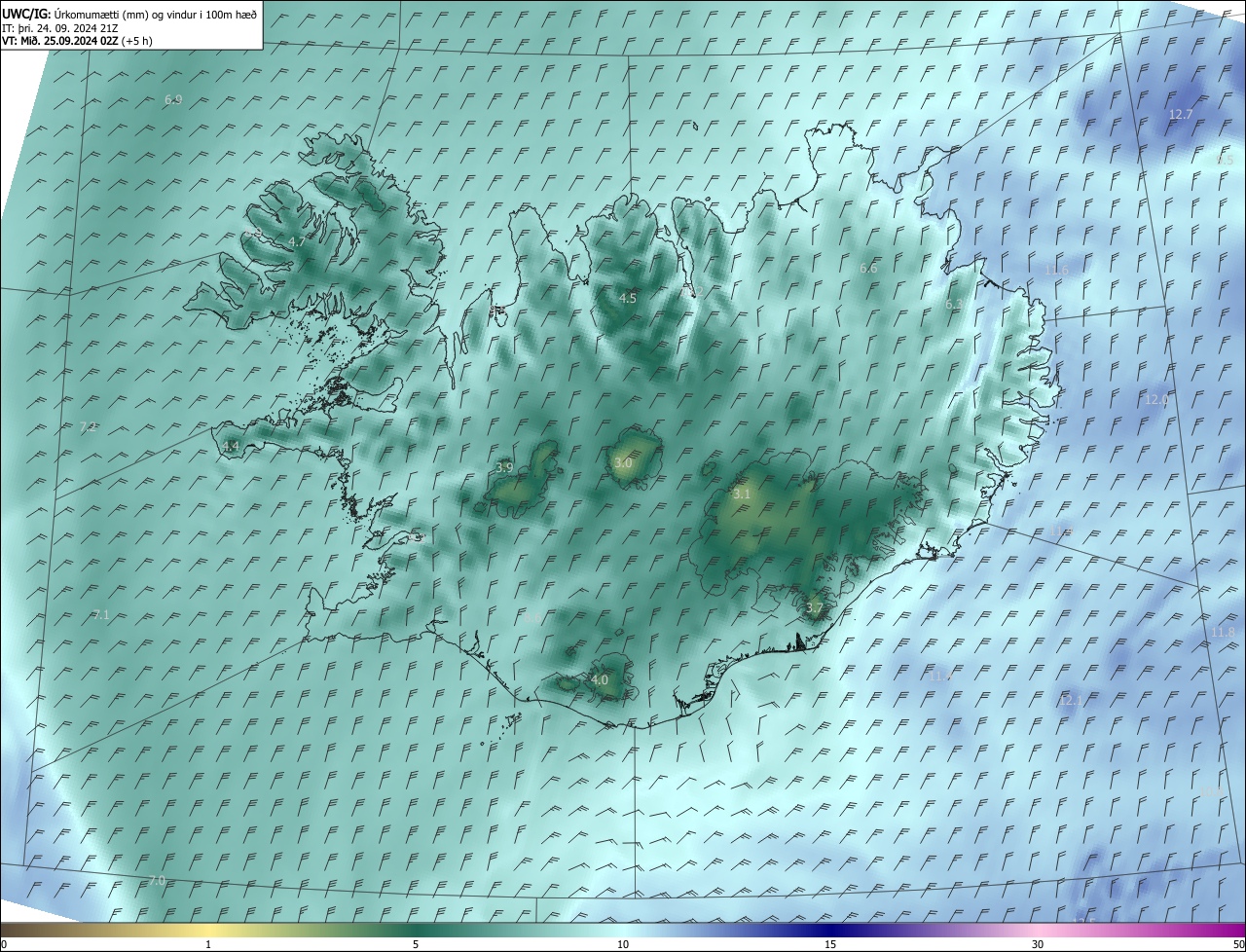The width and height of the screenshot is (1246, 952).
Task: Click the title text "Úrkomumætti (mm) og vindur í 100m hæð"
Action: 155,14
